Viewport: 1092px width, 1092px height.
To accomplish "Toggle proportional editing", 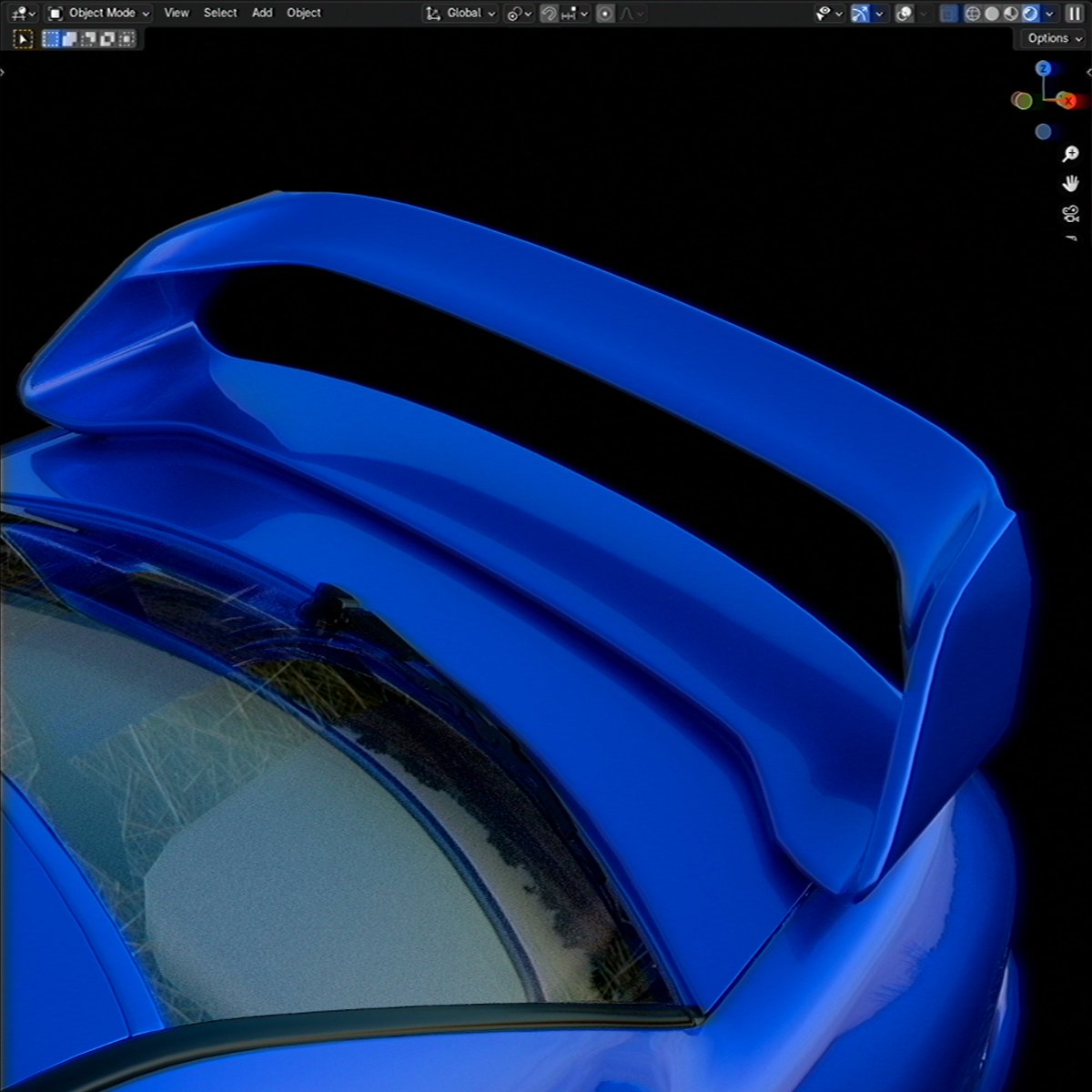I will pyautogui.click(x=605, y=14).
